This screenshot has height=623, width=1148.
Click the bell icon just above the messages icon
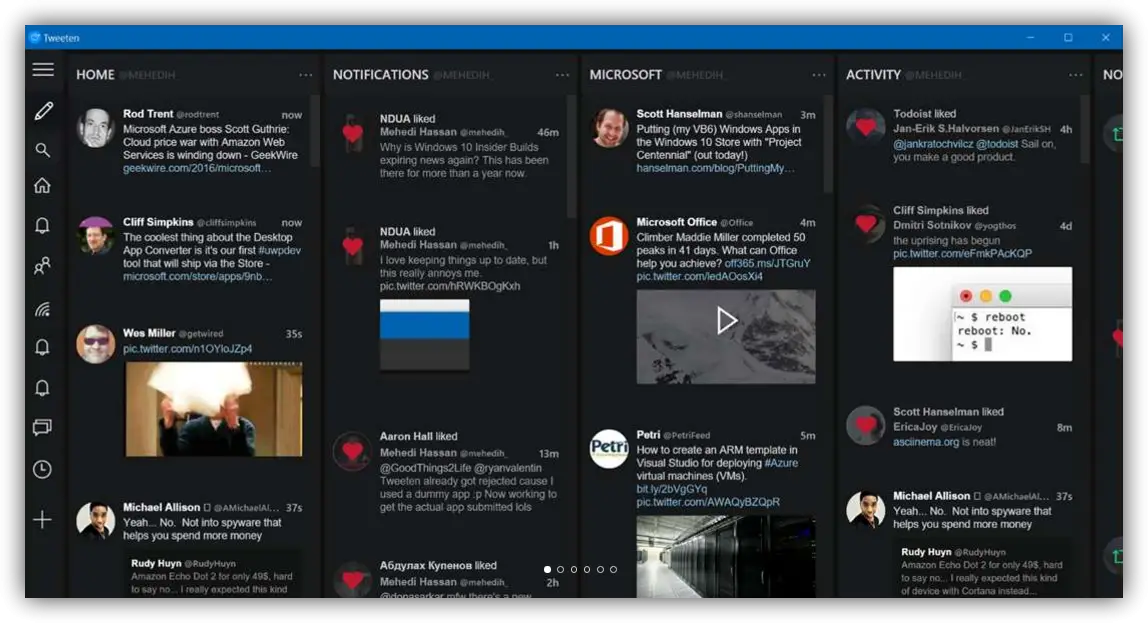(42, 387)
